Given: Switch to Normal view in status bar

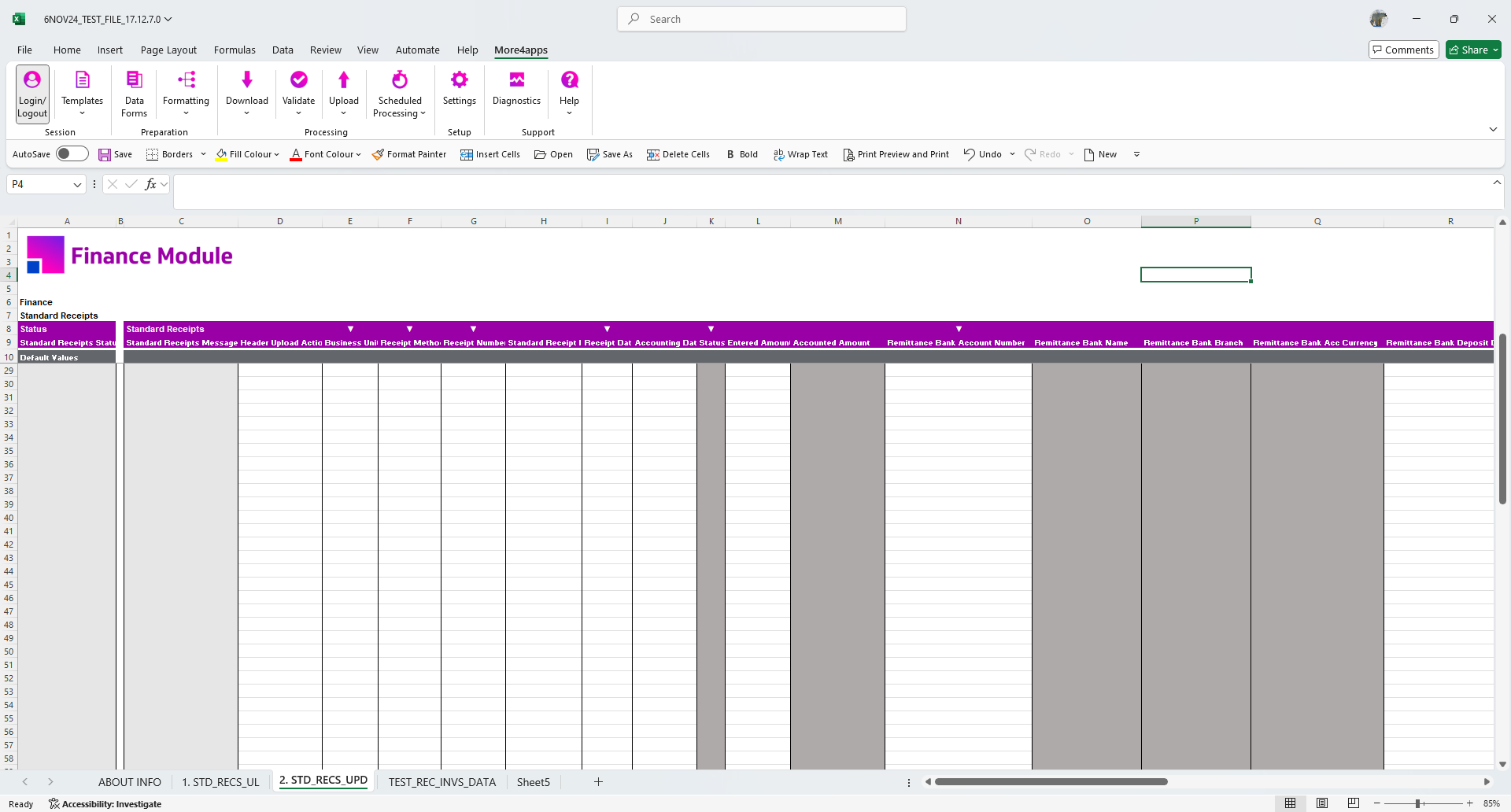Looking at the screenshot, I should [1291, 803].
